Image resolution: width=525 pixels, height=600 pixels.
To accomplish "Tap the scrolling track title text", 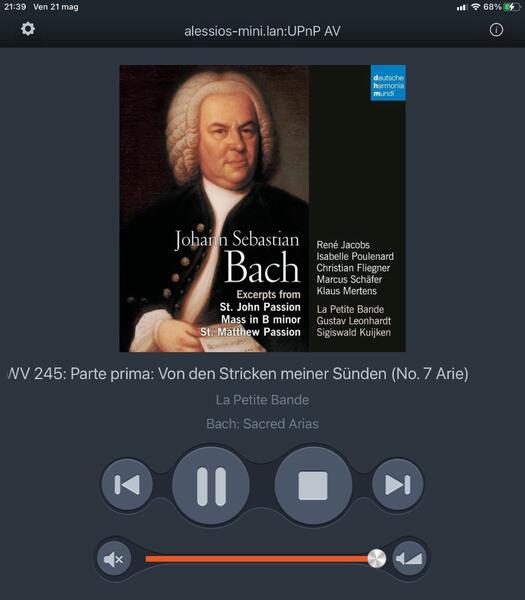I will coord(238,374).
